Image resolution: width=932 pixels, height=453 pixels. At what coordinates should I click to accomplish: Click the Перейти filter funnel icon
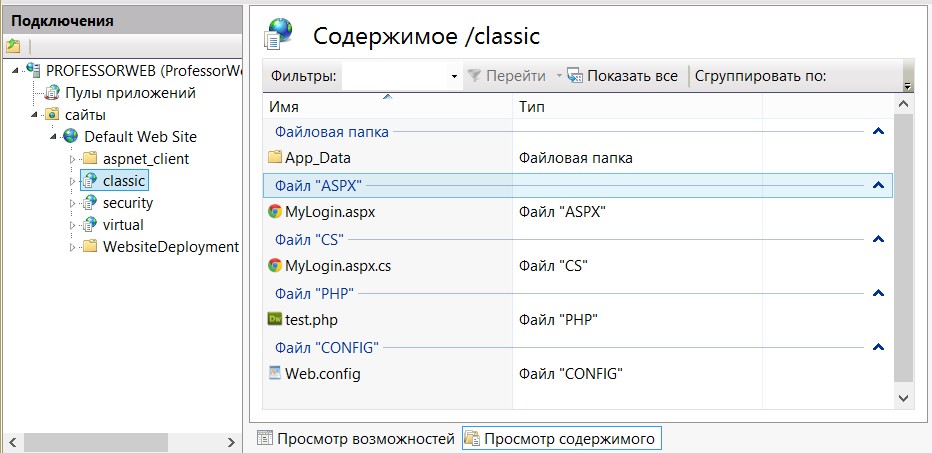point(474,76)
